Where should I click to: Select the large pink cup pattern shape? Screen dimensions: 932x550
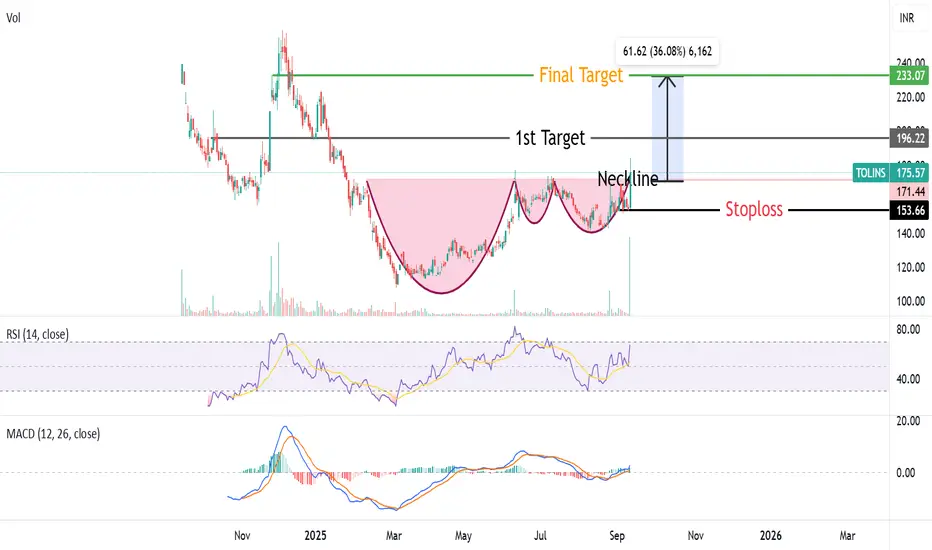(441, 235)
